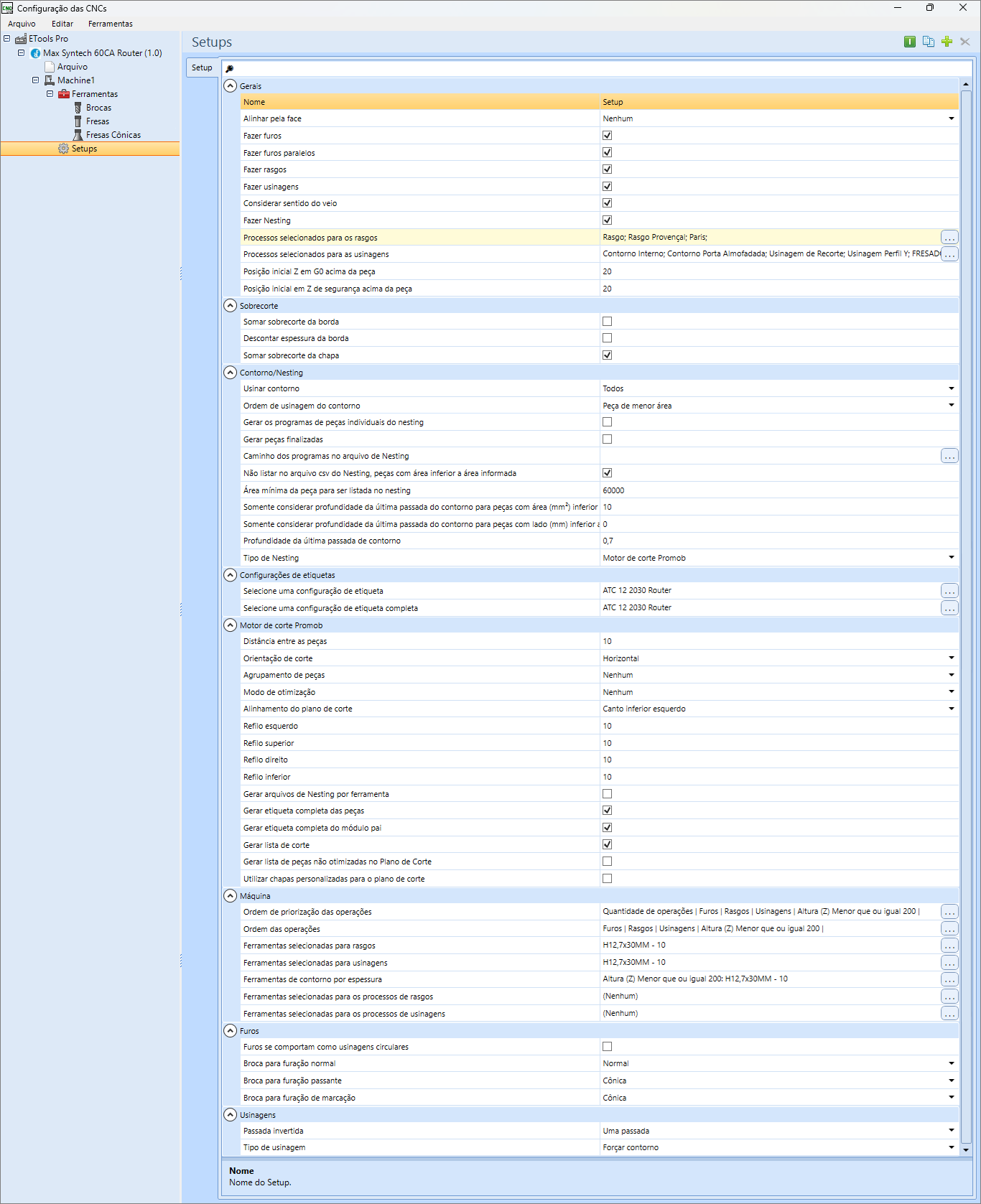Image resolution: width=981 pixels, height=1204 pixels.
Task: Click the Refilo esquerdo value field
Action: (x=779, y=726)
